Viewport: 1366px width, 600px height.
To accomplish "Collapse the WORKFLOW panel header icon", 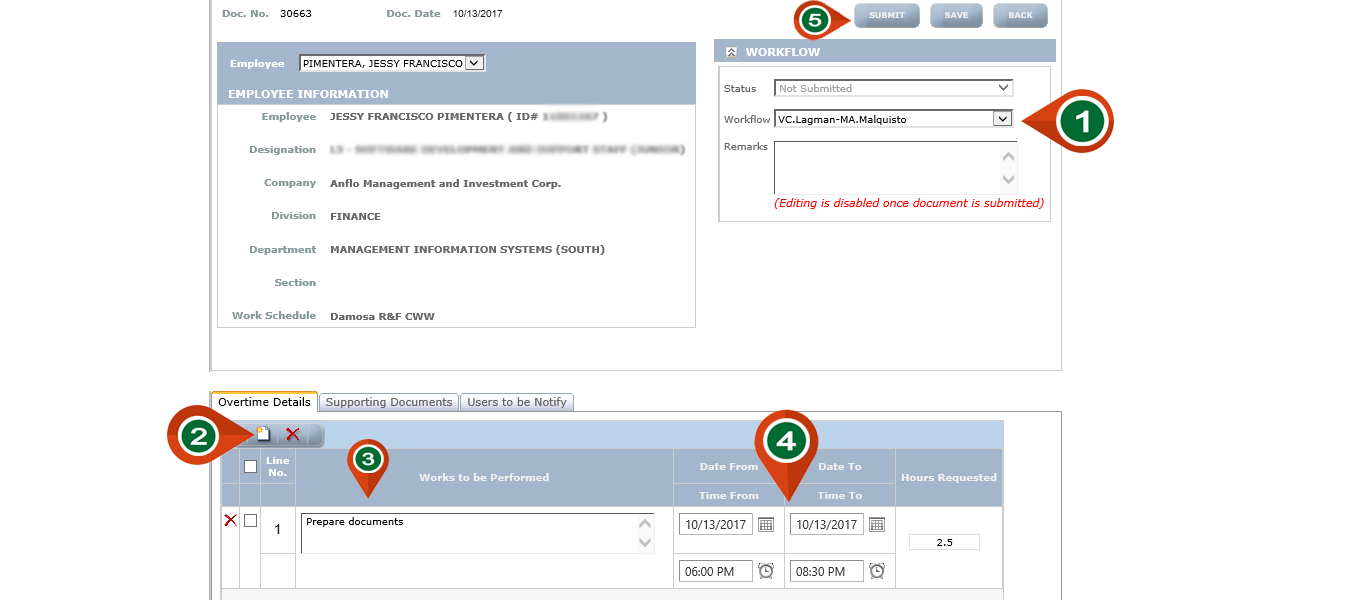I will [x=731, y=52].
